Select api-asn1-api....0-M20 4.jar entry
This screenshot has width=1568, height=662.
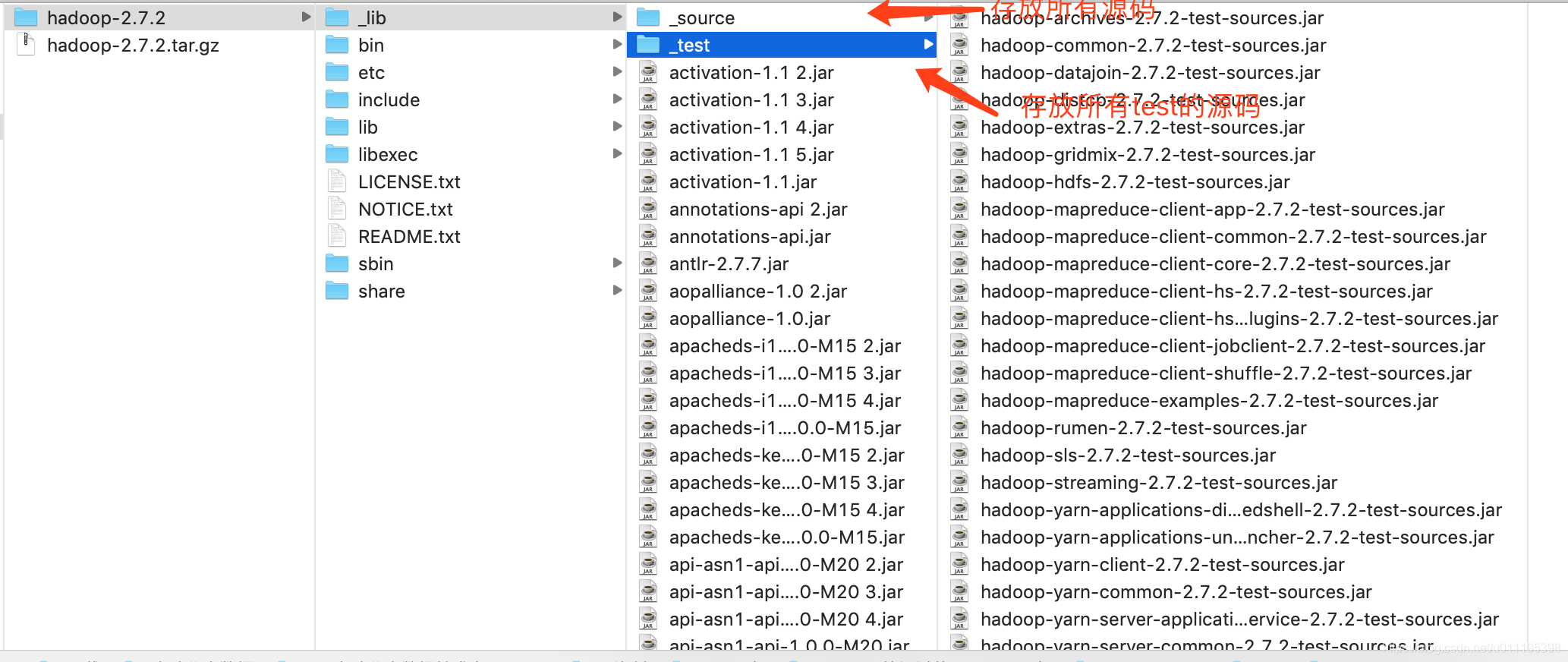[786, 619]
